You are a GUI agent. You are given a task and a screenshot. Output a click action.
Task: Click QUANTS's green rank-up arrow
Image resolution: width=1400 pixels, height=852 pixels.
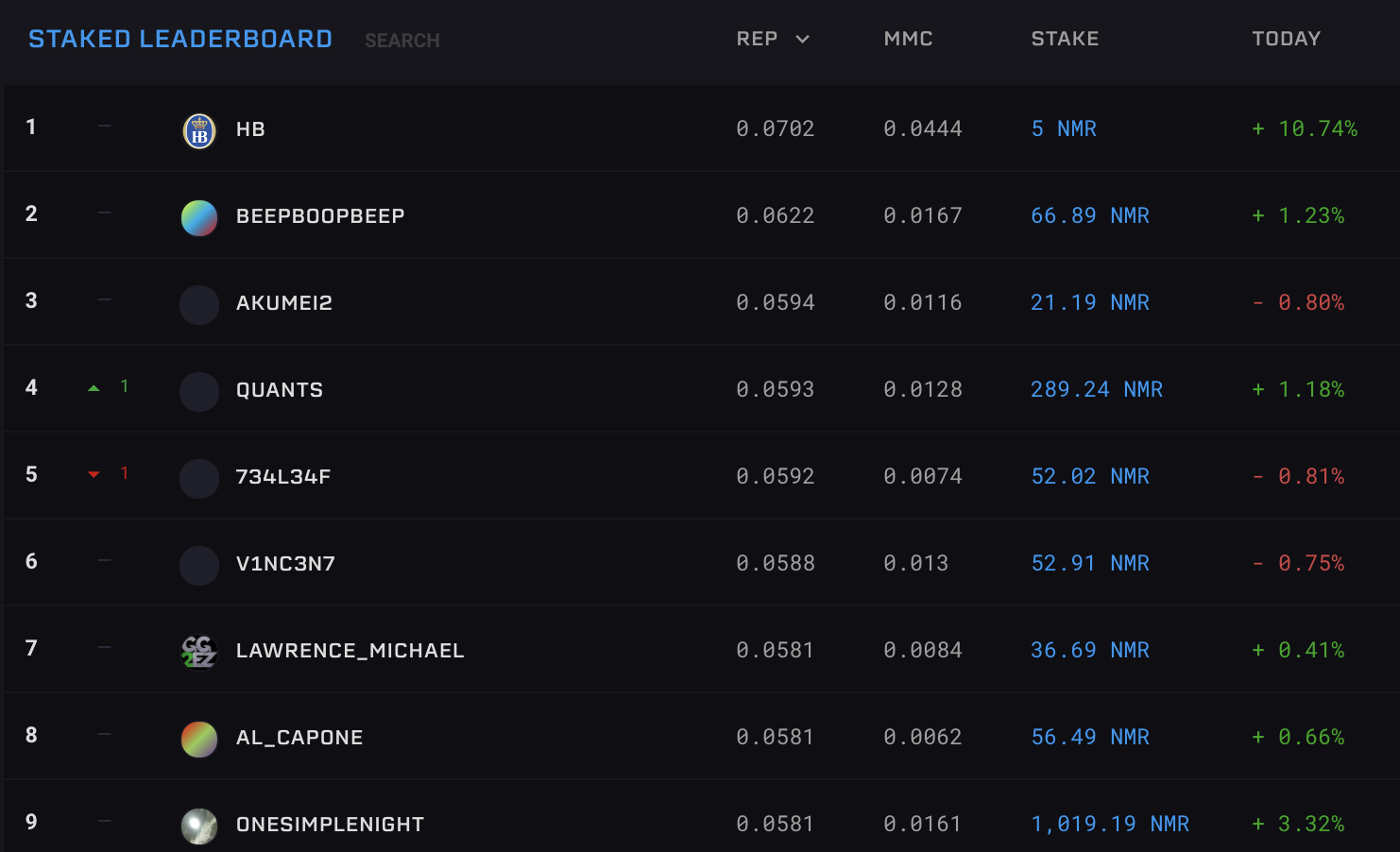coord(94,388)
